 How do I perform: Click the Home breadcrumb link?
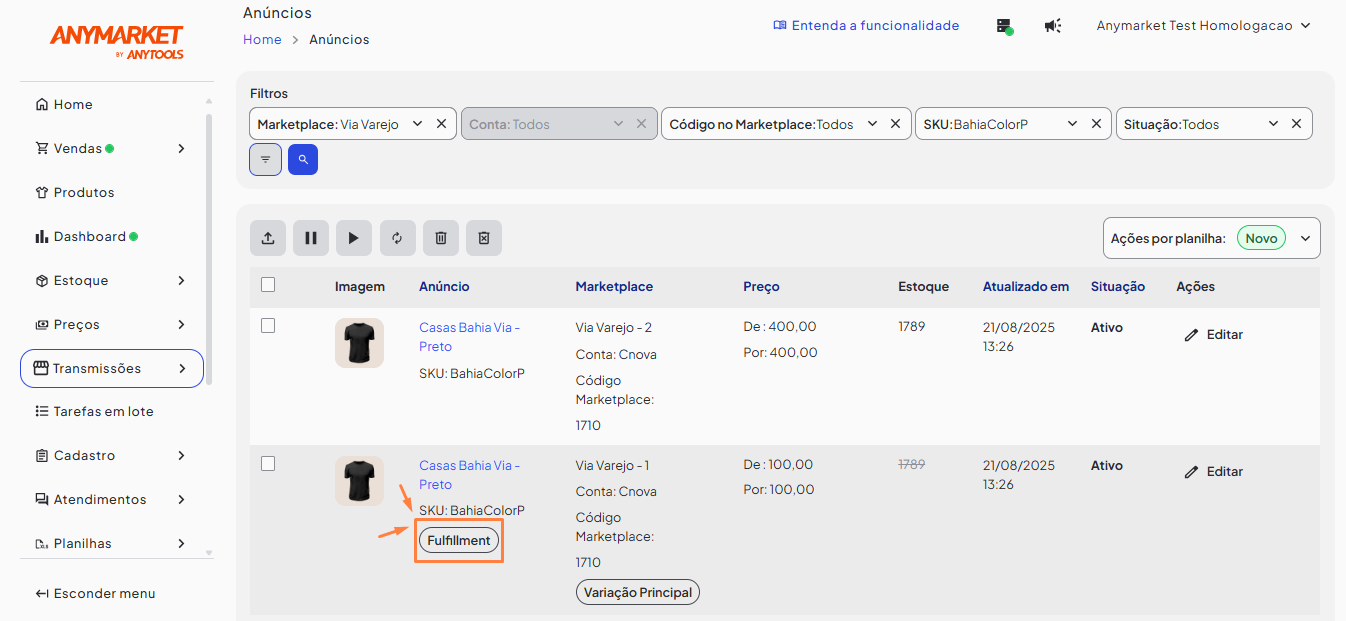tap(262, 39)
